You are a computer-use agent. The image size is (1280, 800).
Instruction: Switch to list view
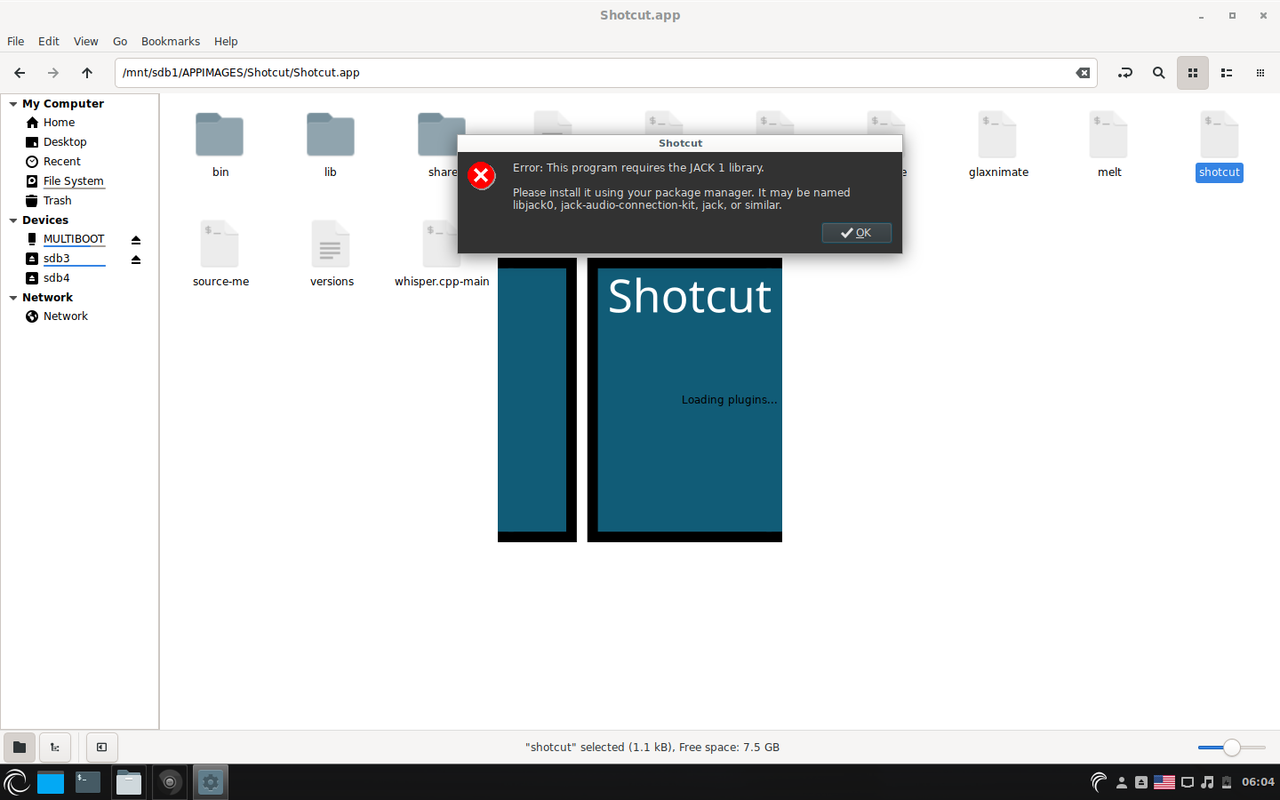point(1226,73)
